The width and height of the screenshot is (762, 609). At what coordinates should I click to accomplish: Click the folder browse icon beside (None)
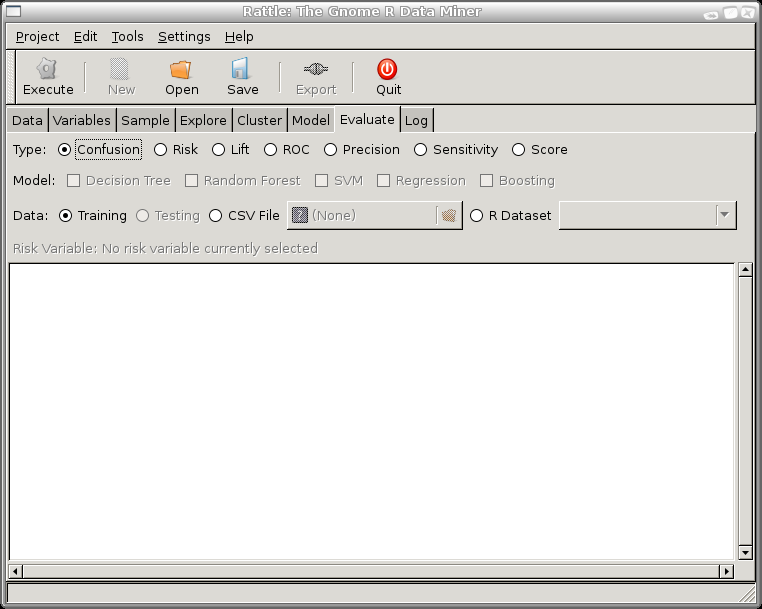(x=449, y=215)
